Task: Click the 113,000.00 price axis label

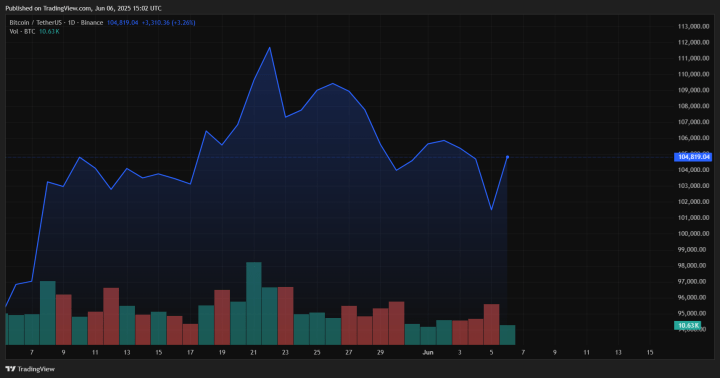Action: 693,27
